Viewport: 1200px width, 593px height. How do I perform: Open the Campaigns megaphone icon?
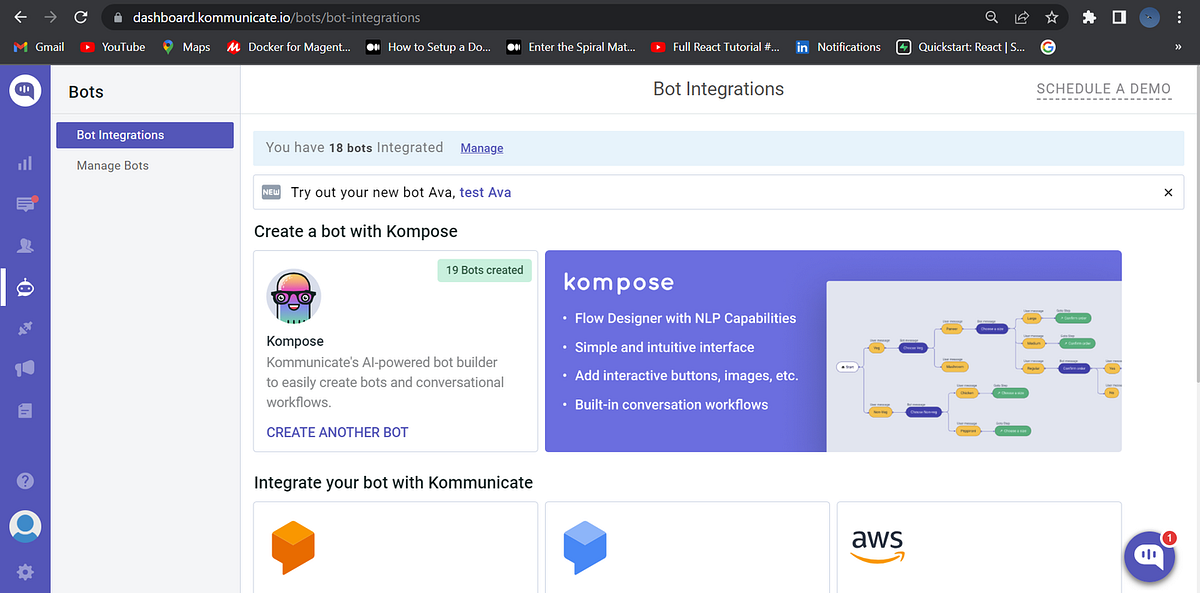(25, 369)
